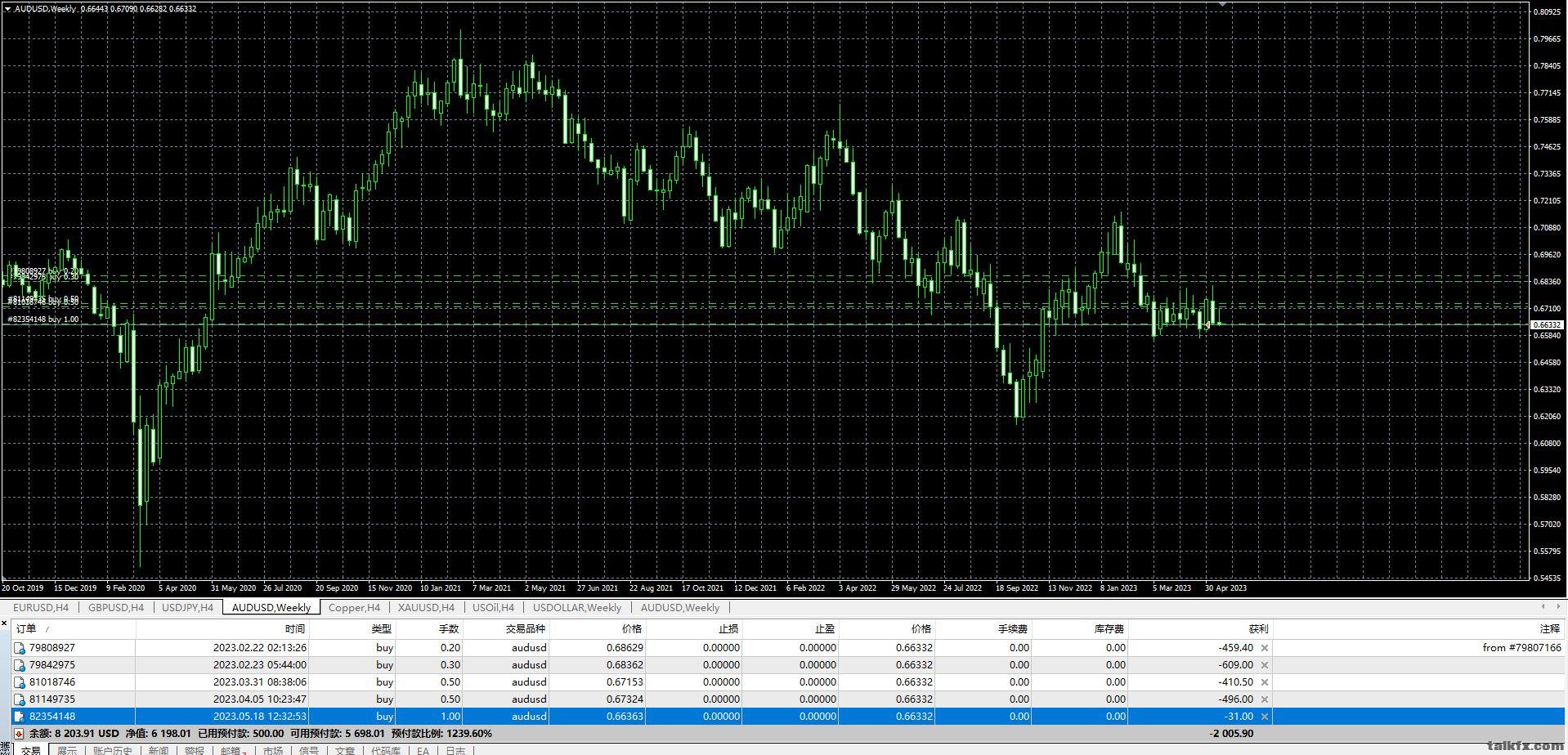Open the 文章 terminal tab
The width and height of the screenshot is (1568, 755).
point(345,750)
